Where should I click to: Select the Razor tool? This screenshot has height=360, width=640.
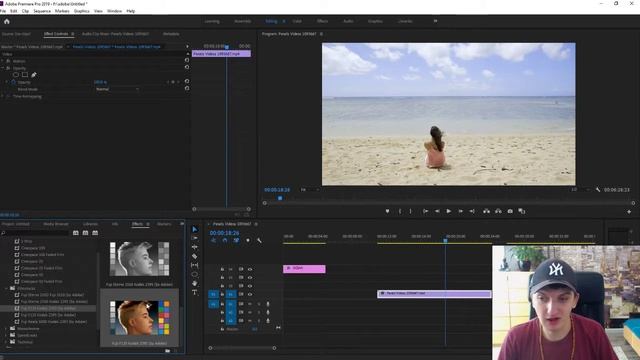point(195,256)
